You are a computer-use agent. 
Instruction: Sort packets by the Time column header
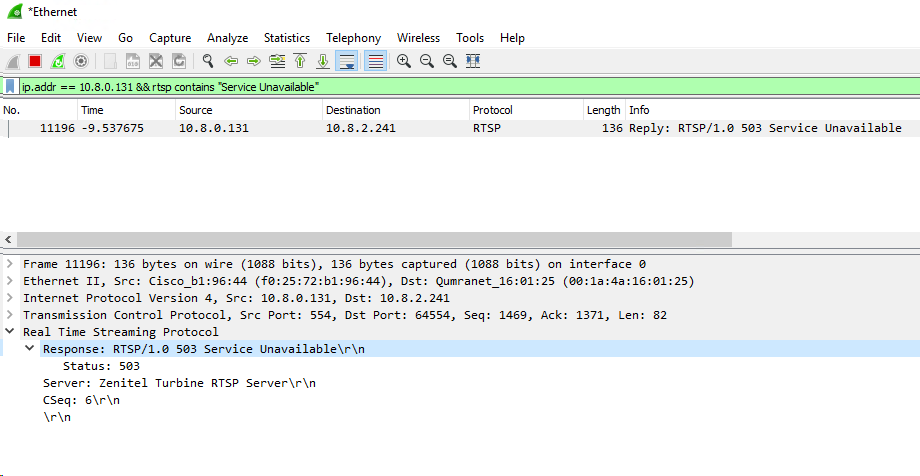coord(127,110)
